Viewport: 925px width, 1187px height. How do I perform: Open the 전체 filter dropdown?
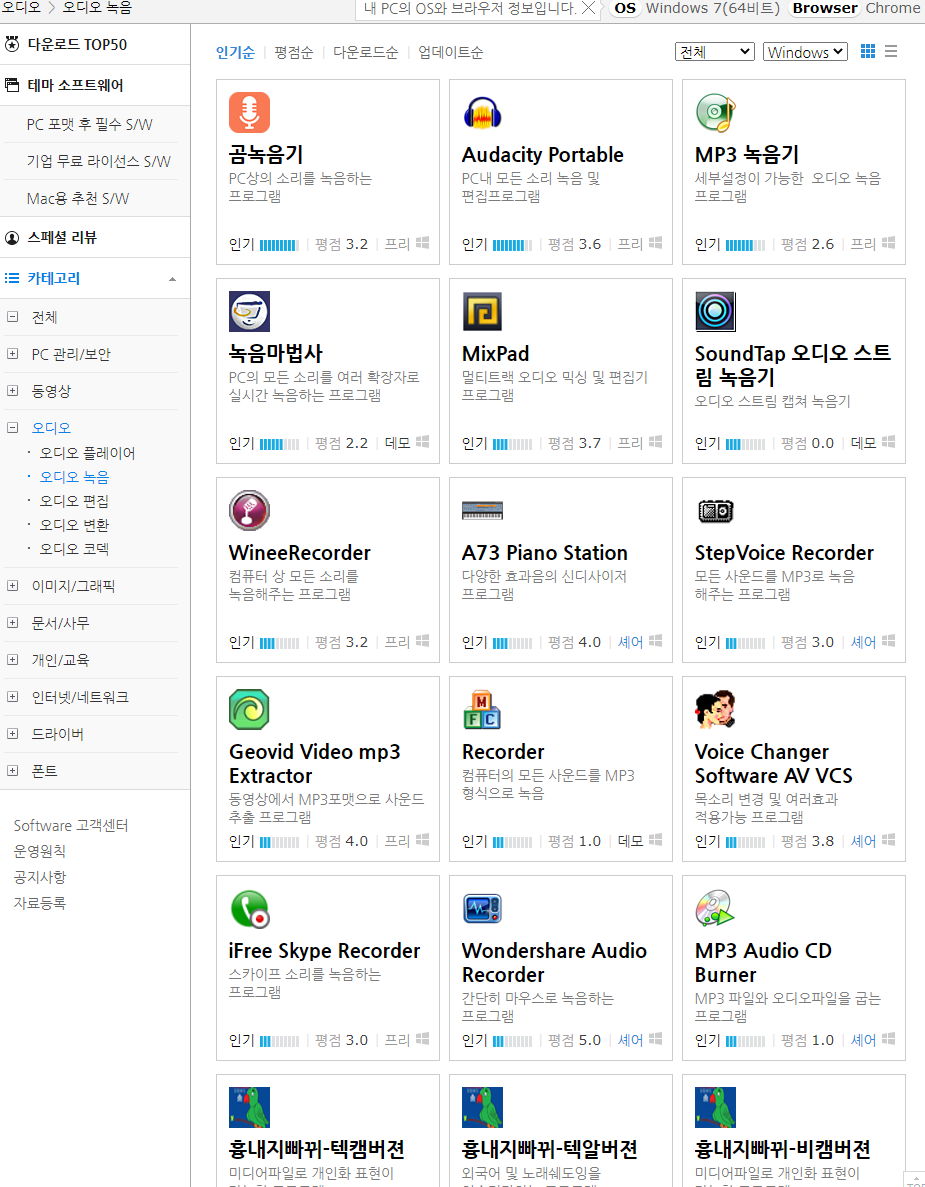(715, 51)
